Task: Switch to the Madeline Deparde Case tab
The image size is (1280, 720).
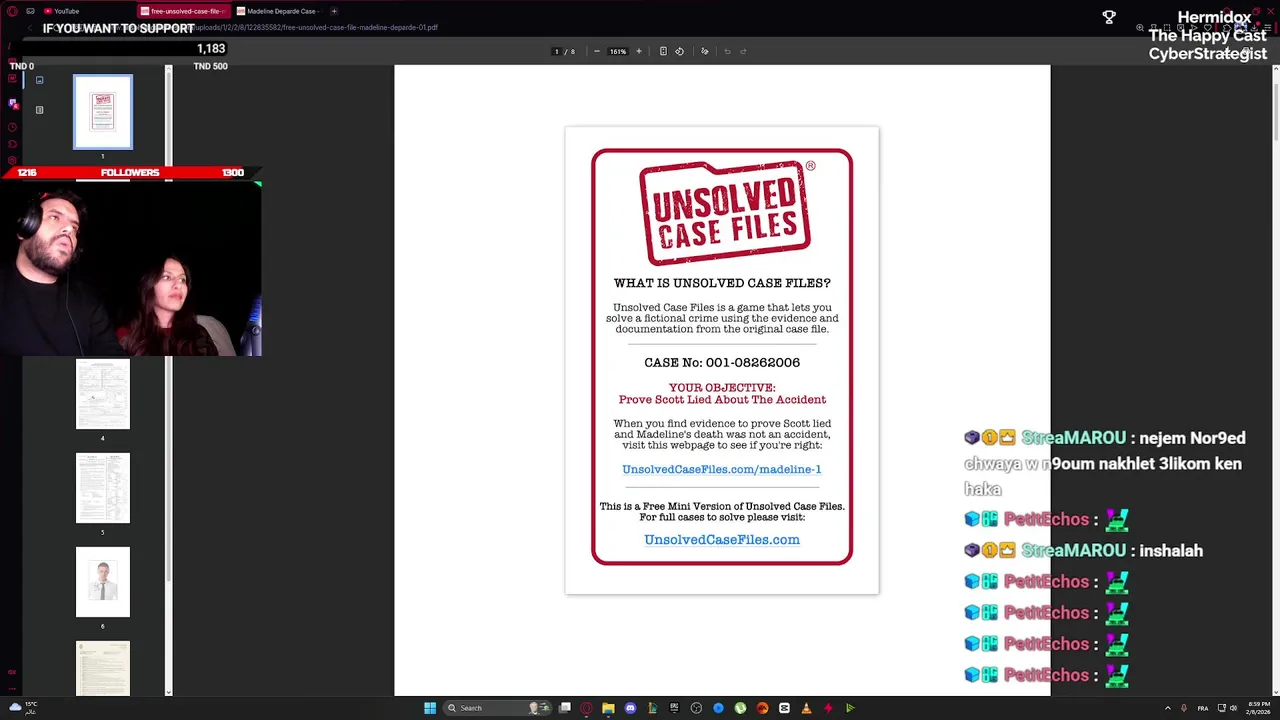Action: tap(279, 11)
